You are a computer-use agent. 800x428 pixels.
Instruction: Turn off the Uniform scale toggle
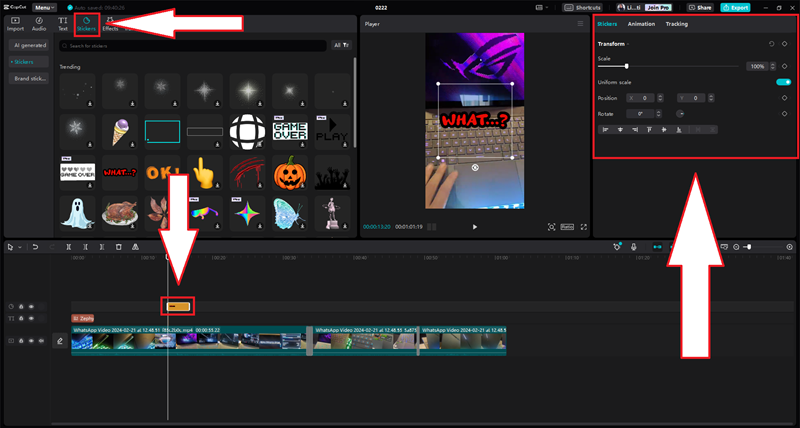tap(783, 82)
